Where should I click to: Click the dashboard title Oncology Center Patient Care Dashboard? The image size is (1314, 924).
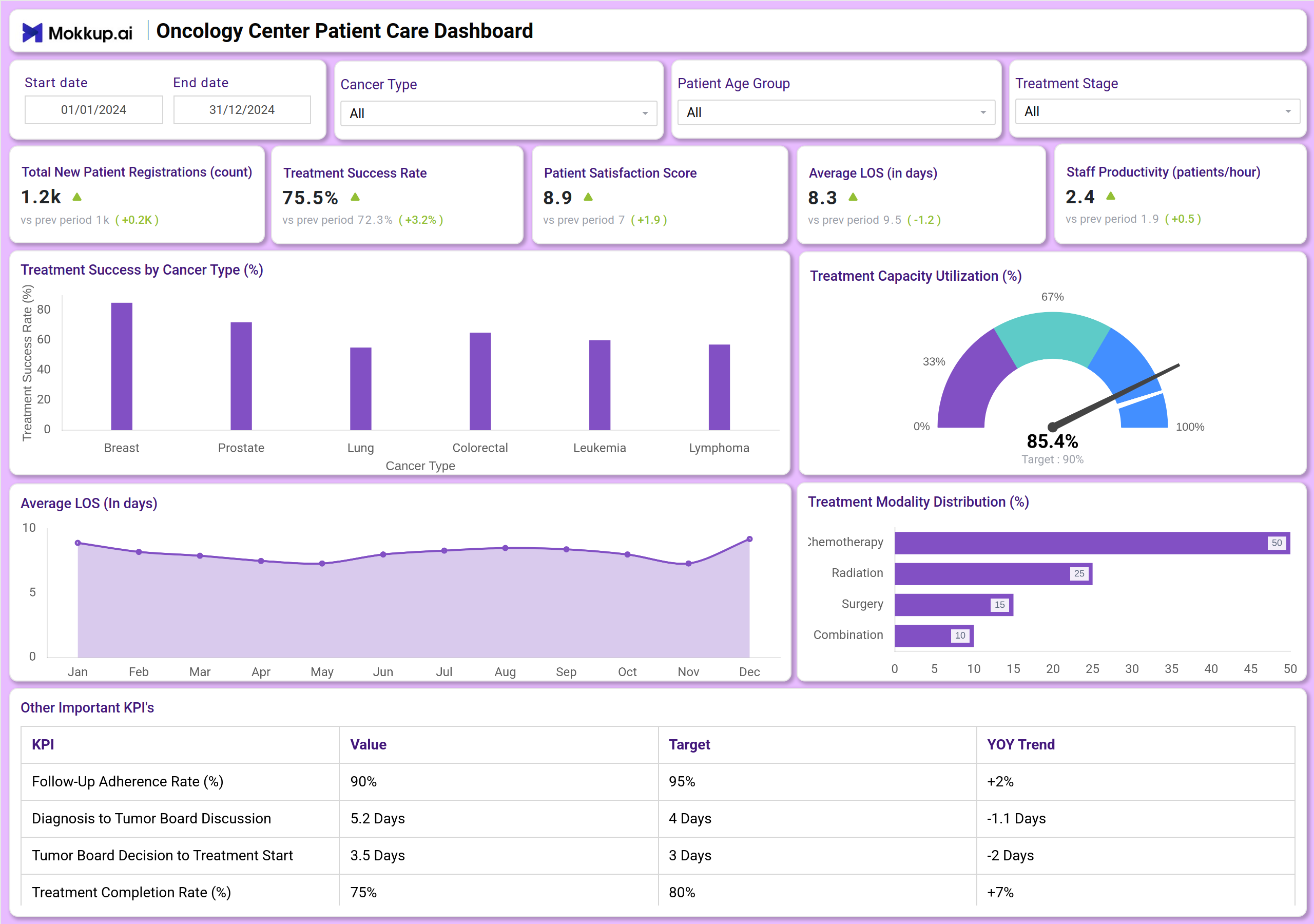(344, 31)
